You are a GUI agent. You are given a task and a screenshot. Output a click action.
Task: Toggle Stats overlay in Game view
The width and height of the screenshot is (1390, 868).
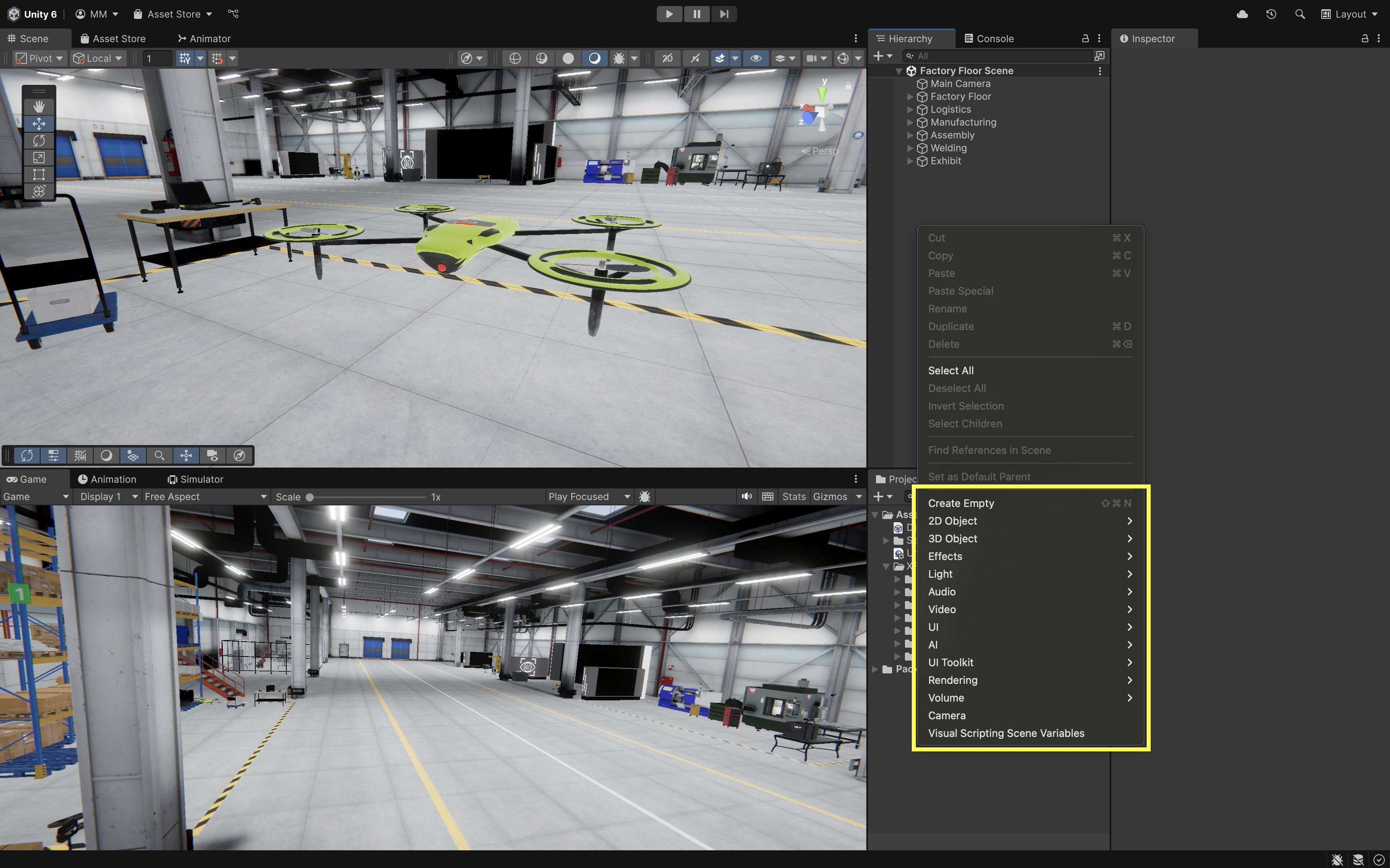pyautogui.click(x=794, y=497)
